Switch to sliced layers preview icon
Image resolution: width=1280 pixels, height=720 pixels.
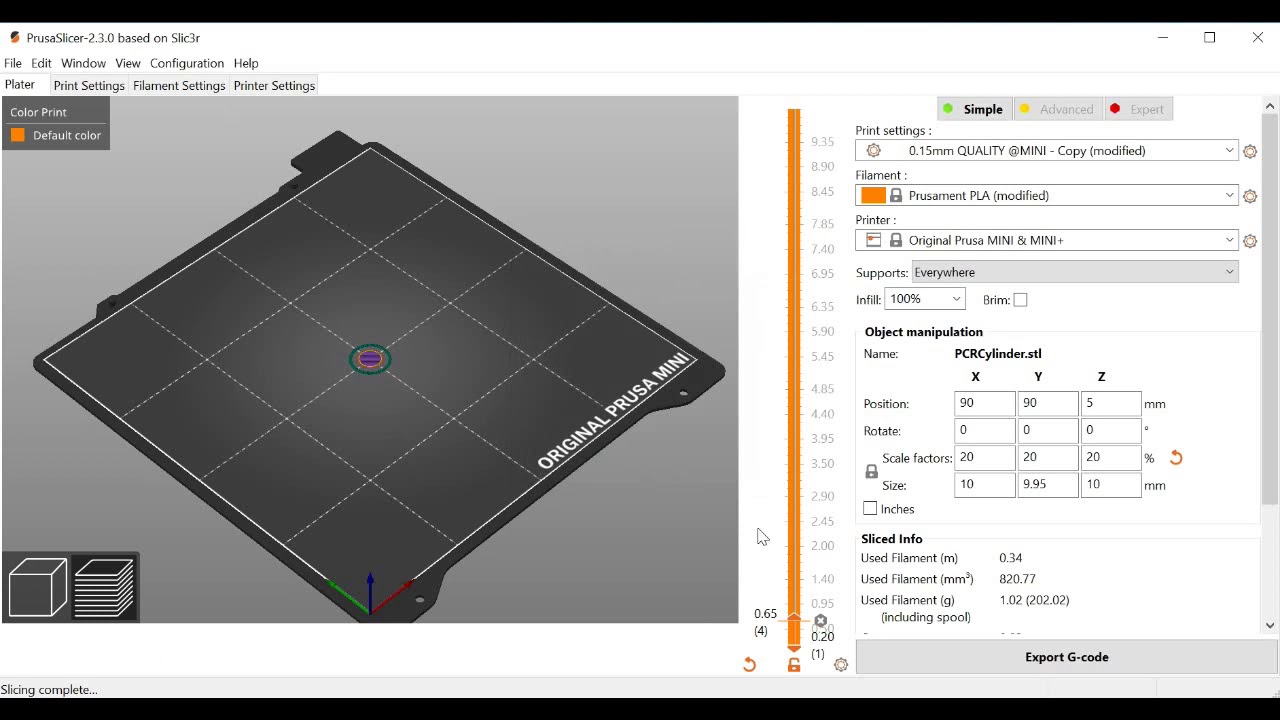coord(105,588)
